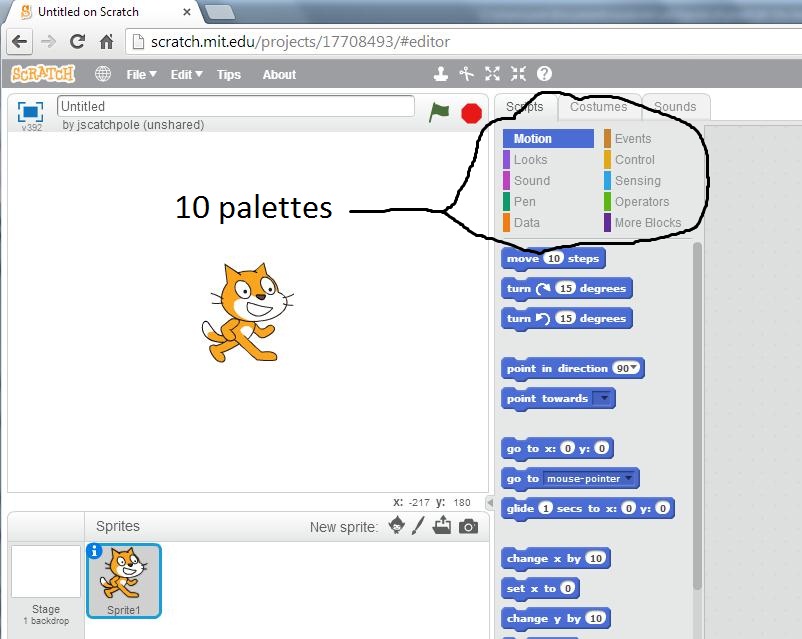Click the change y by 10 block
The image size is (802, 639).
click(x=556, y=619)
